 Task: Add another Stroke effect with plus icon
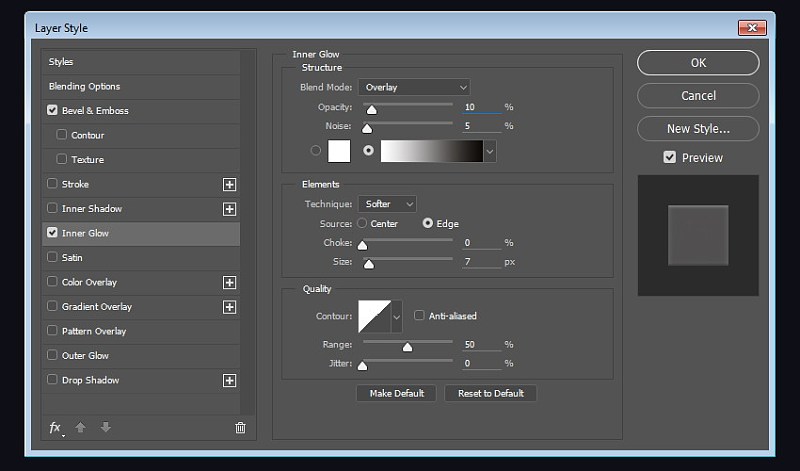[x=230, y=184]
